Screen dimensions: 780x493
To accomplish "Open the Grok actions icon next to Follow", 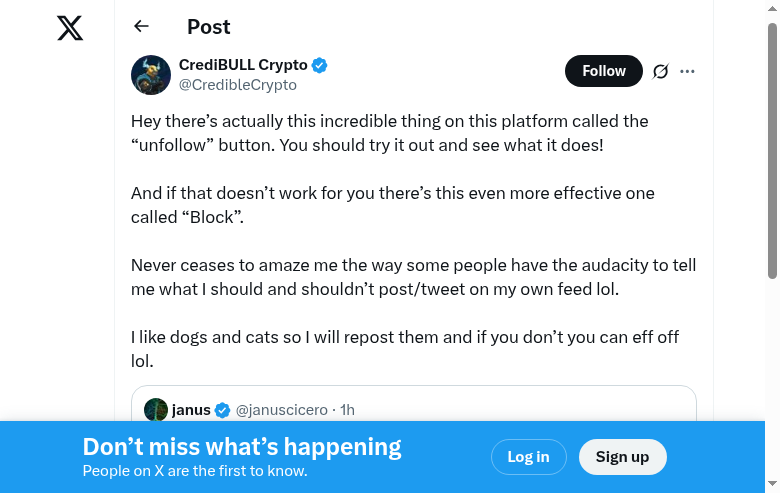I will [660, 71].
